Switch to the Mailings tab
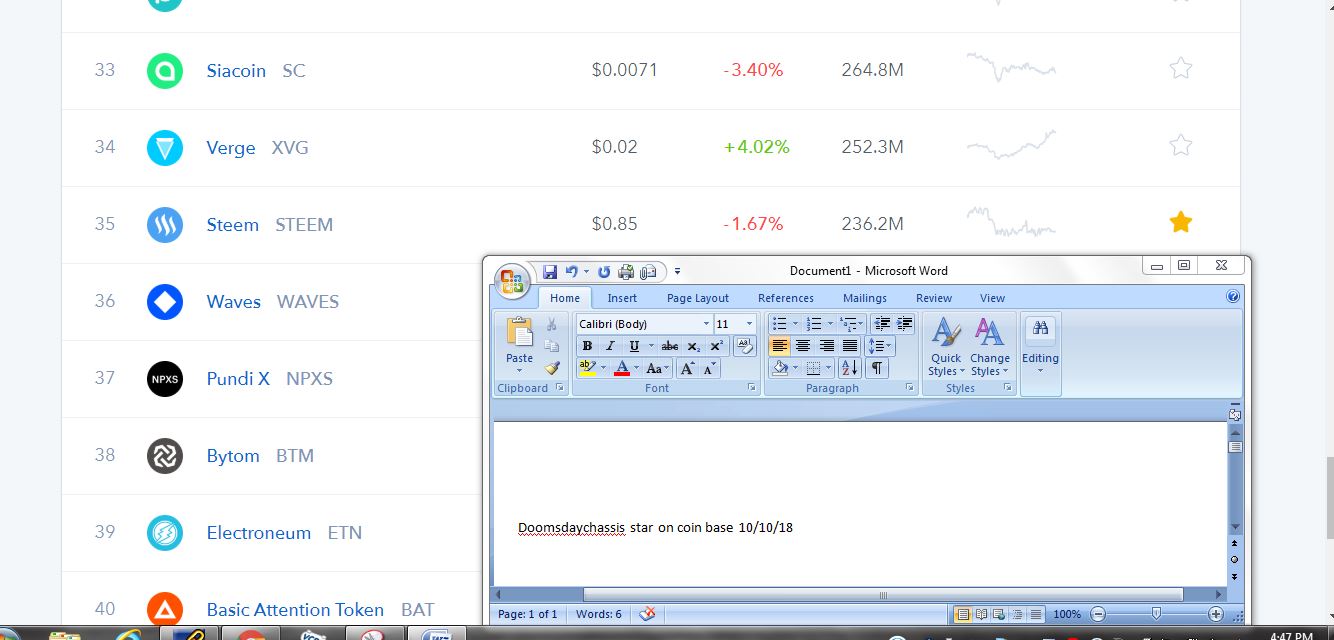This screenshot has height=640, width=1334. [x=865, y=298]
